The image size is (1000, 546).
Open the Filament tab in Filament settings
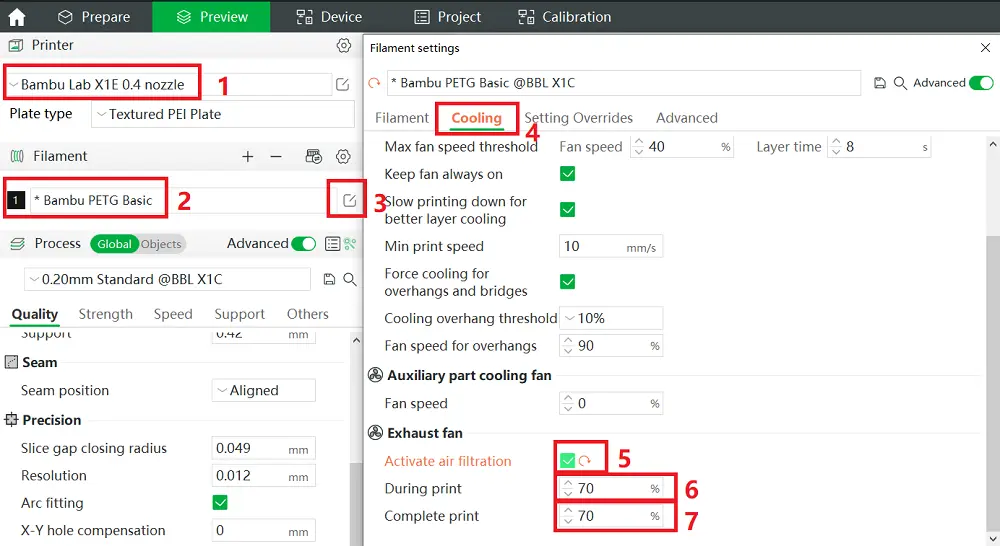pos(402,118)
